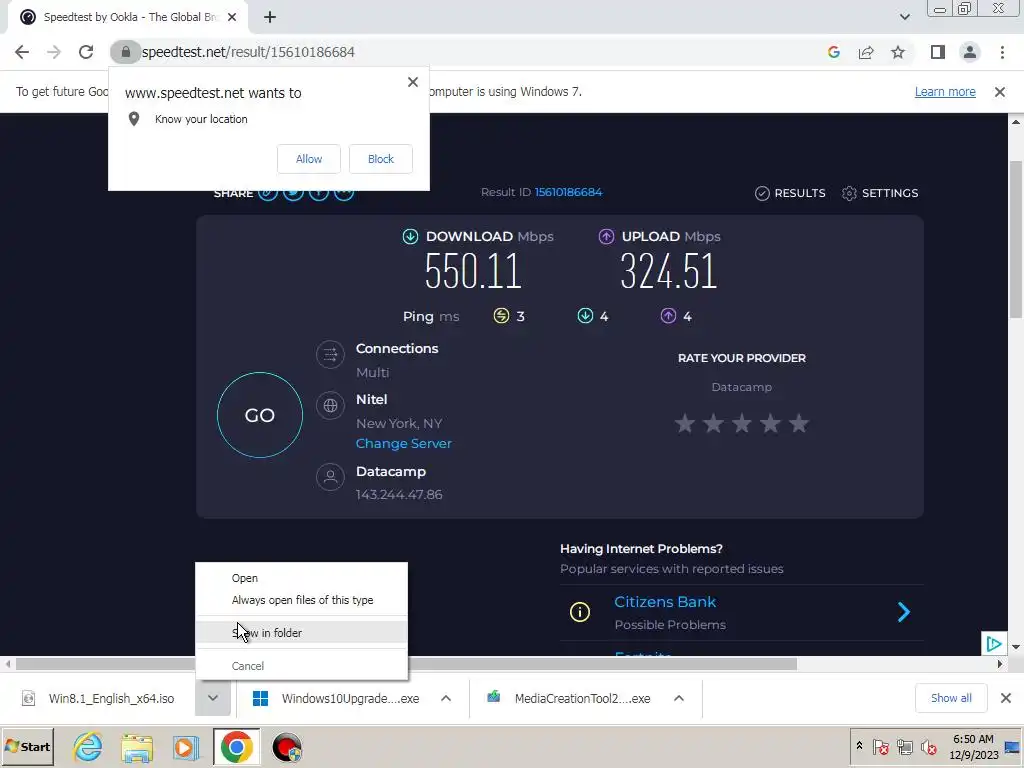Open Windows Media Player from the taskbar
Image resolution: width=1024 pixels, height=768 pixels.
185,748
